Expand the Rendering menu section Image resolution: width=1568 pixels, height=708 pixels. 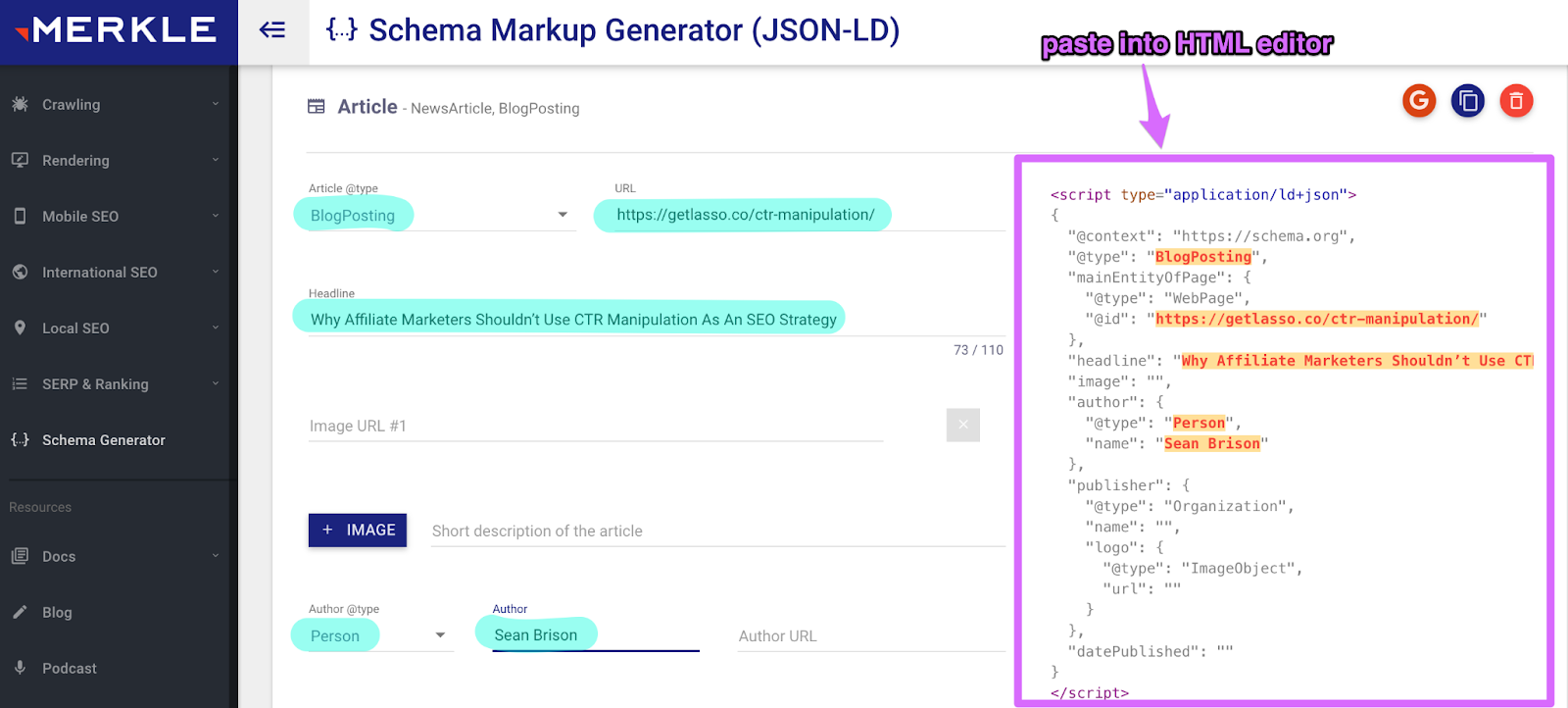tap(119, 160)
